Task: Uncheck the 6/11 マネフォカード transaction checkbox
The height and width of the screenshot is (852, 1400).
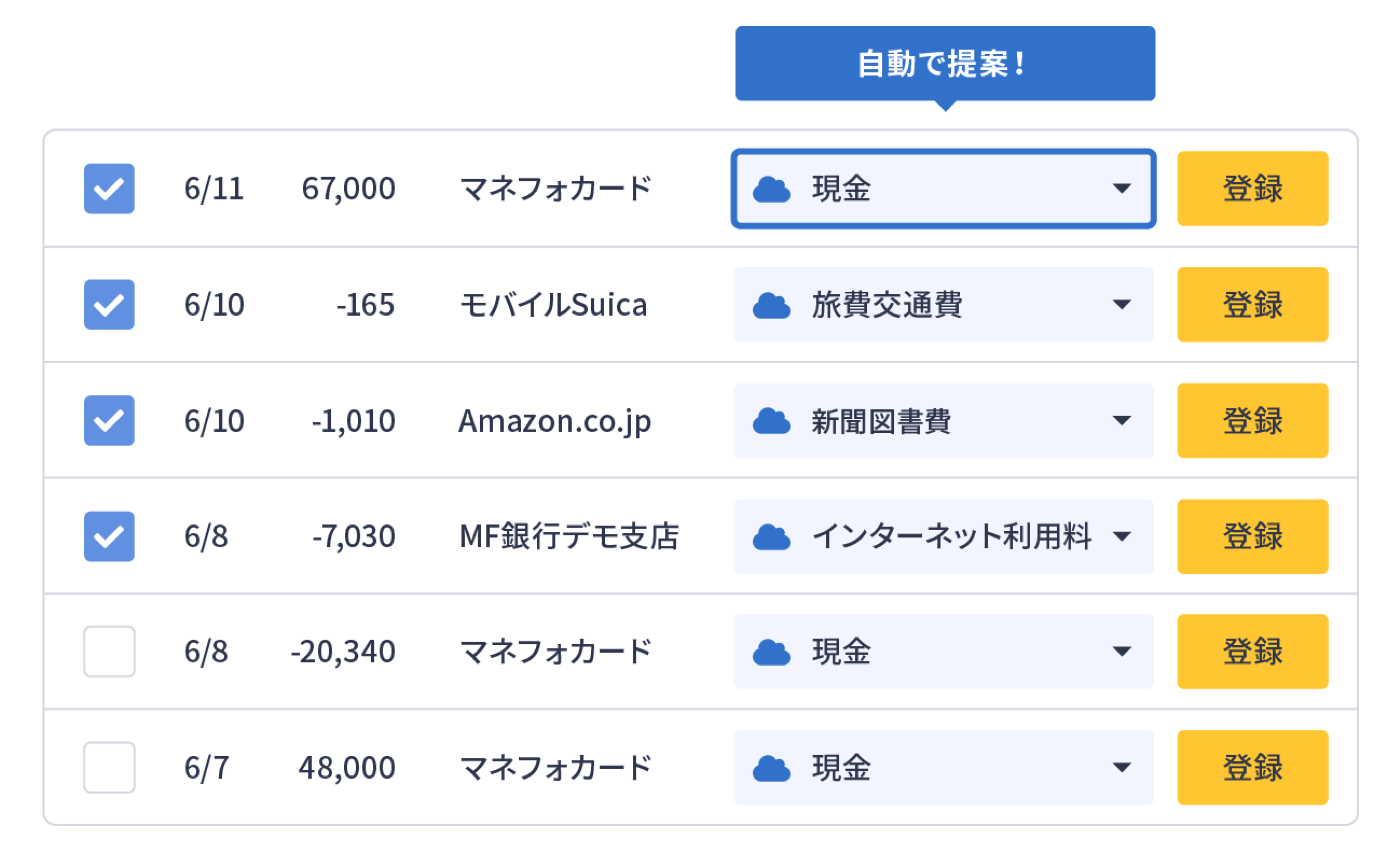Action: 108,188
